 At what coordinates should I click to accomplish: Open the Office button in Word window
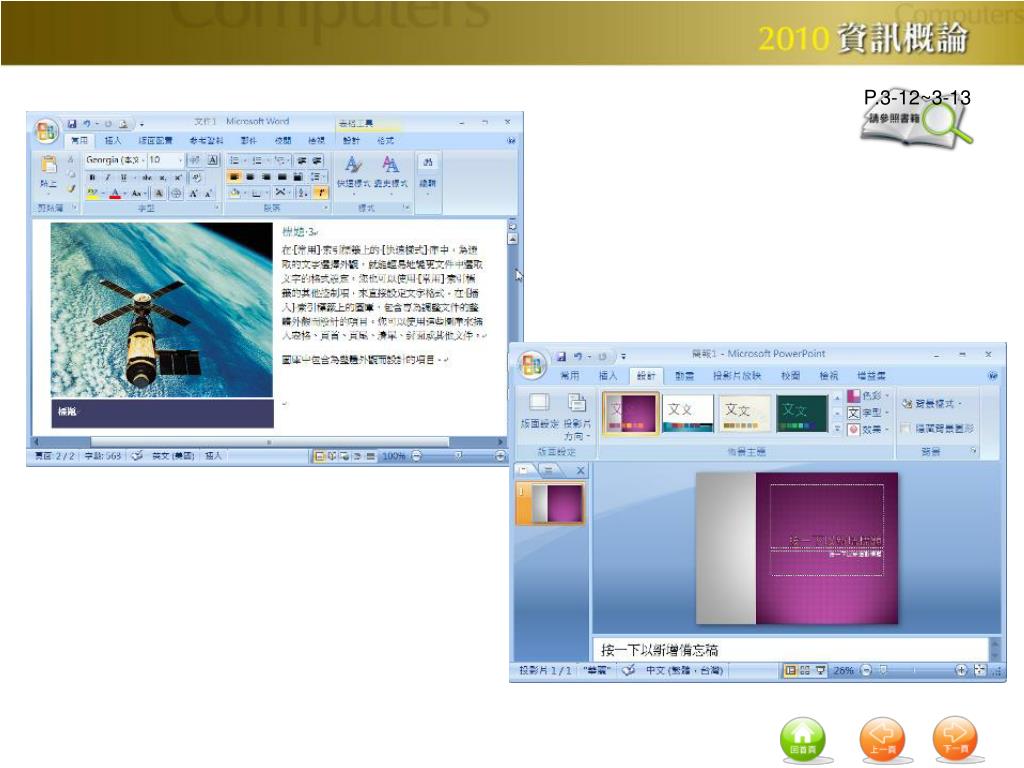(x=46, y=131)
